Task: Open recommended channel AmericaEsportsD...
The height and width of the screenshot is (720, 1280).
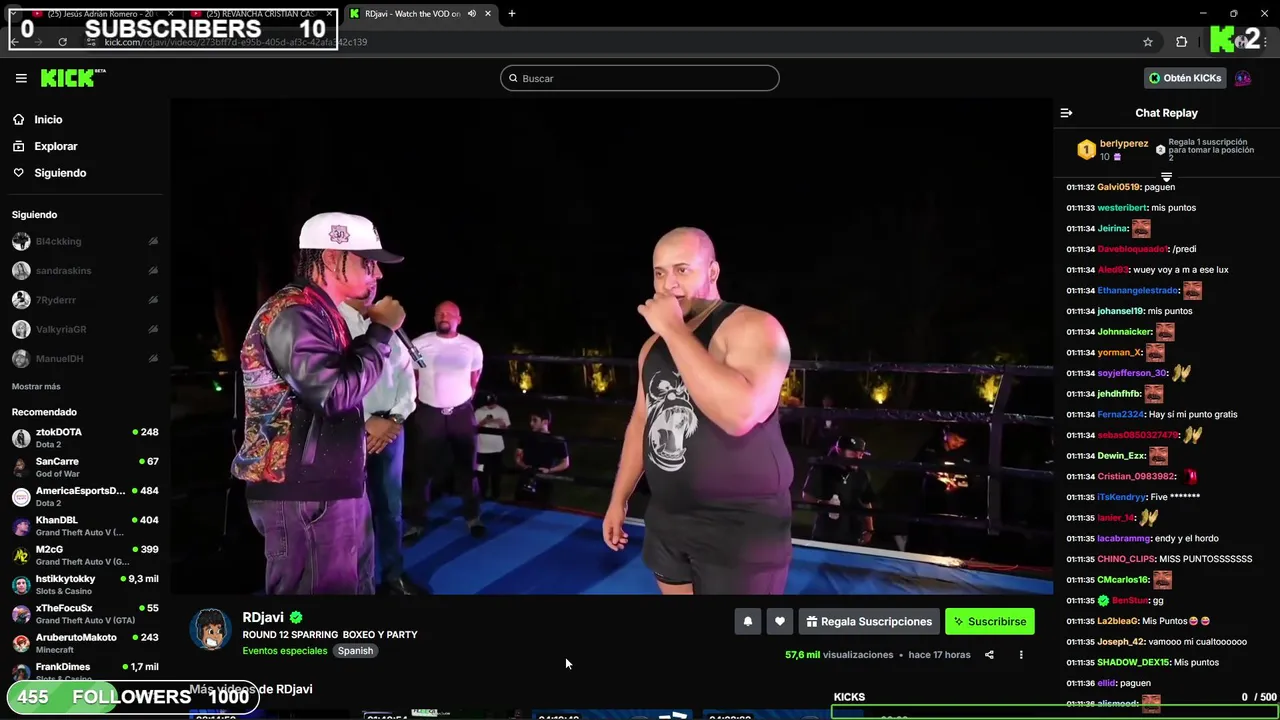Action: pos(85,496)
